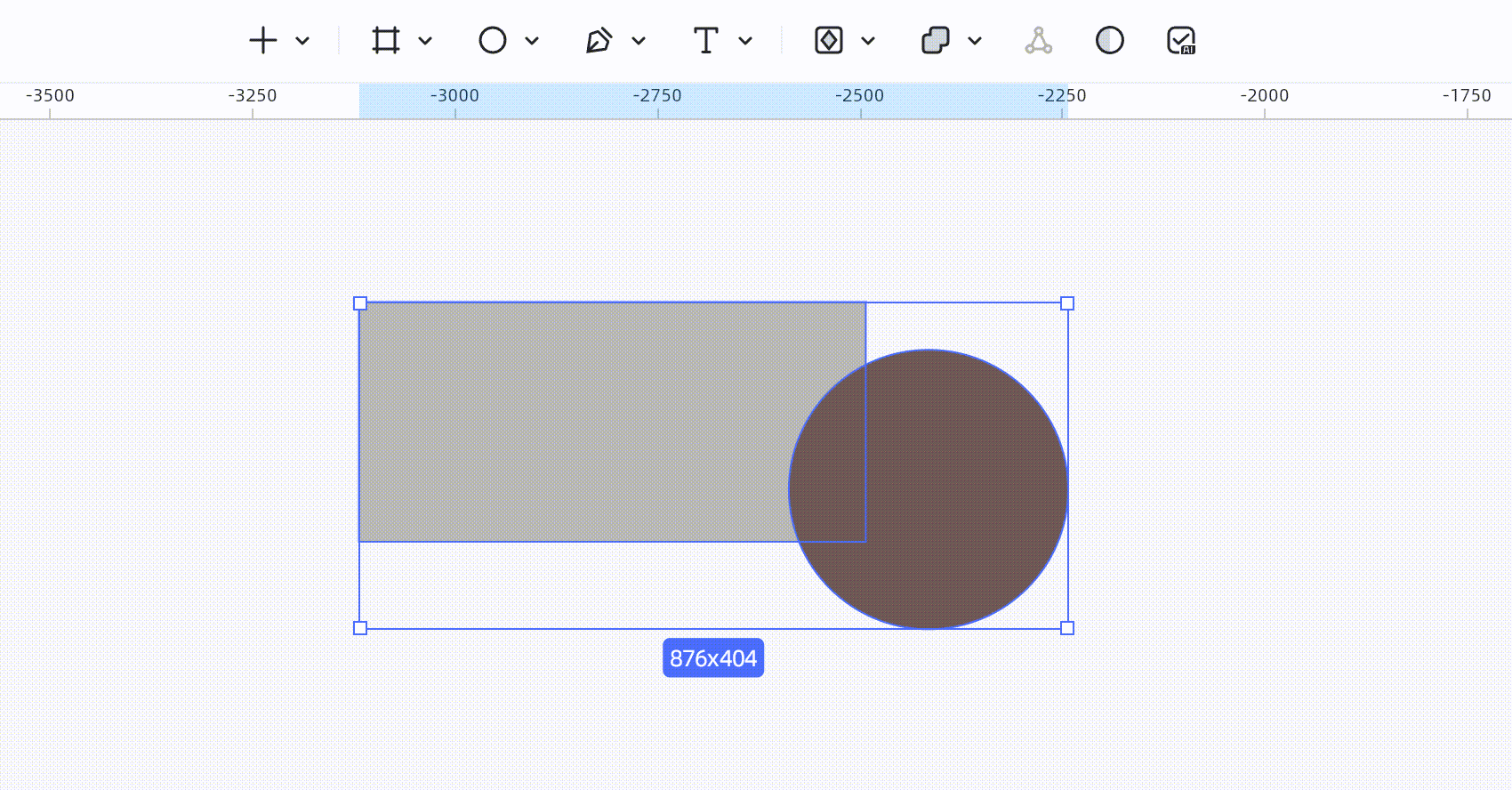Expand the shape tool dropdown chevron

tap(532, 40)
